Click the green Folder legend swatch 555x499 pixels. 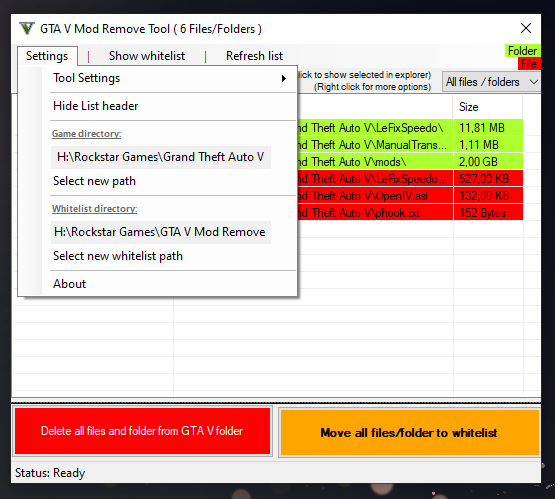[x=522, y=51]
